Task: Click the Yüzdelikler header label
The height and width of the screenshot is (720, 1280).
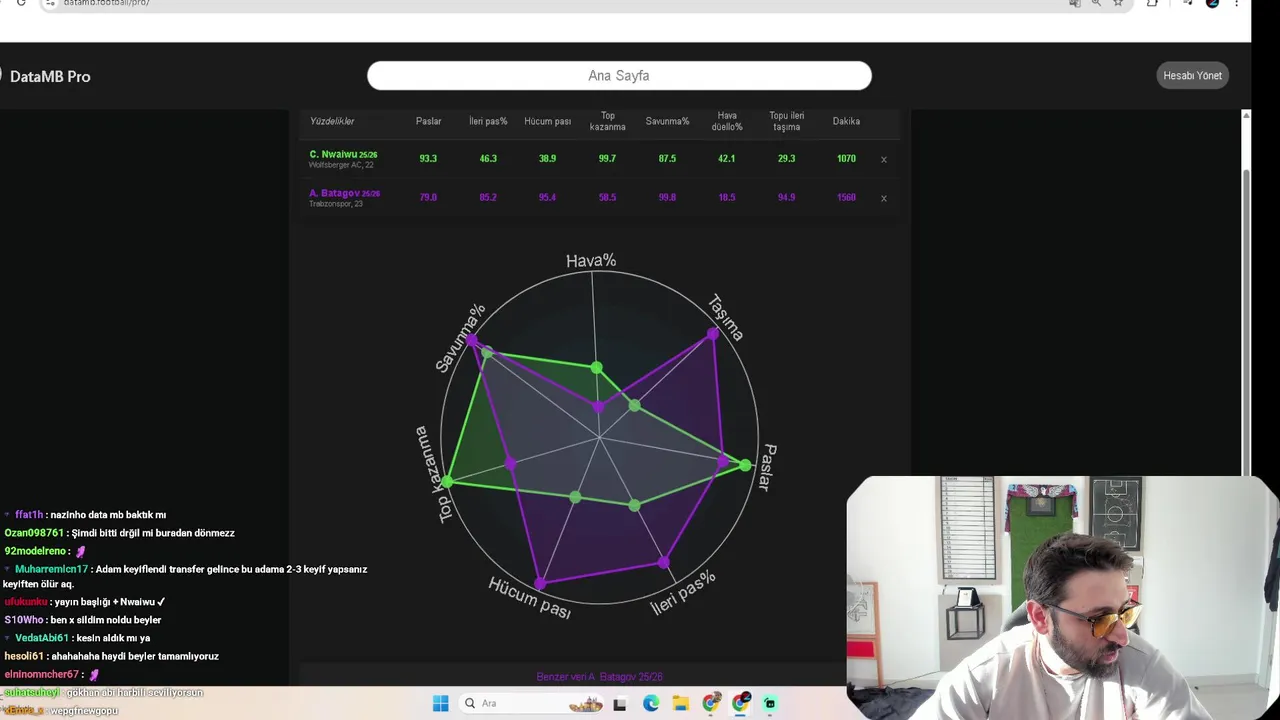Action: click(332, 121)
